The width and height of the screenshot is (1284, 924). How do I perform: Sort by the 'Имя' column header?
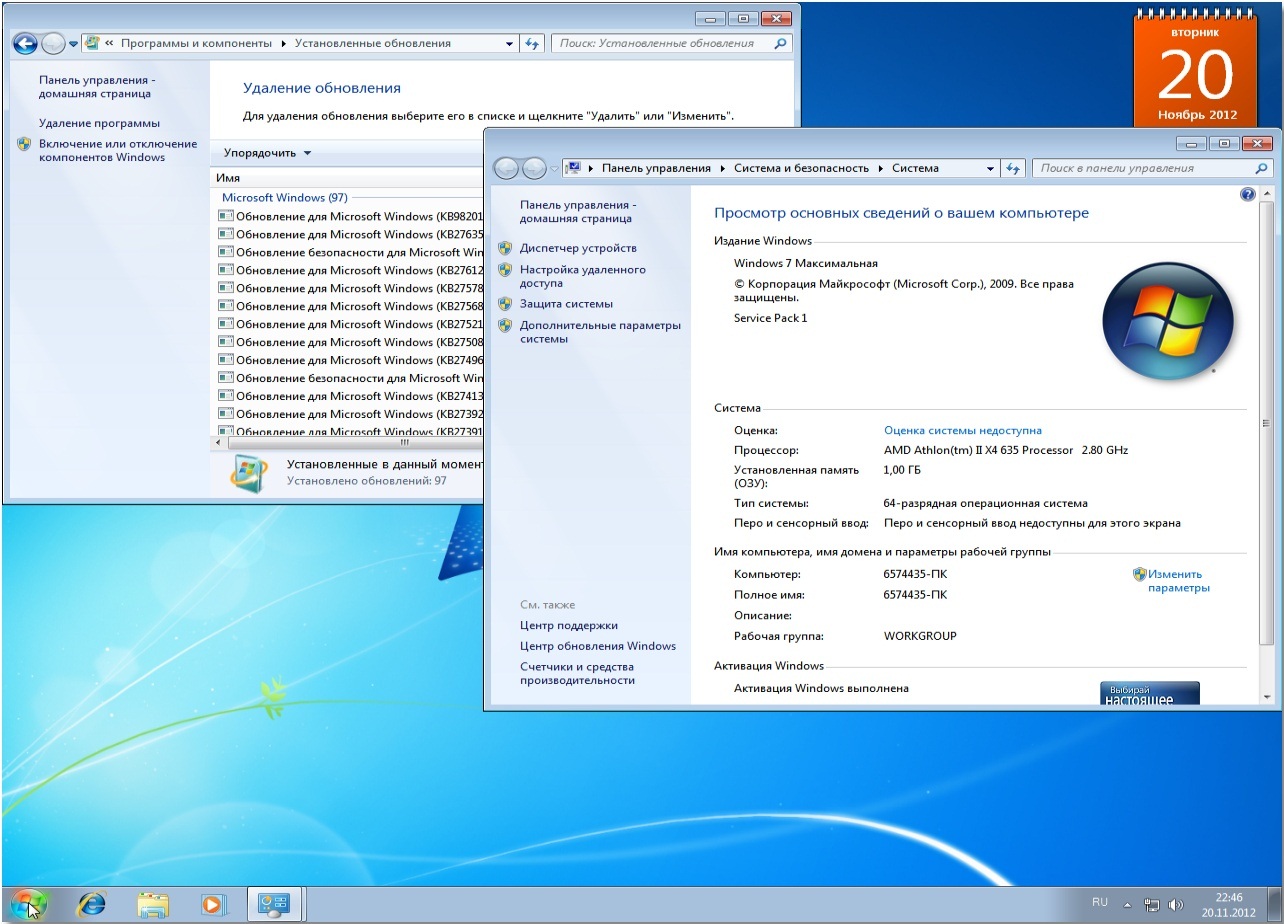[228, 177]
